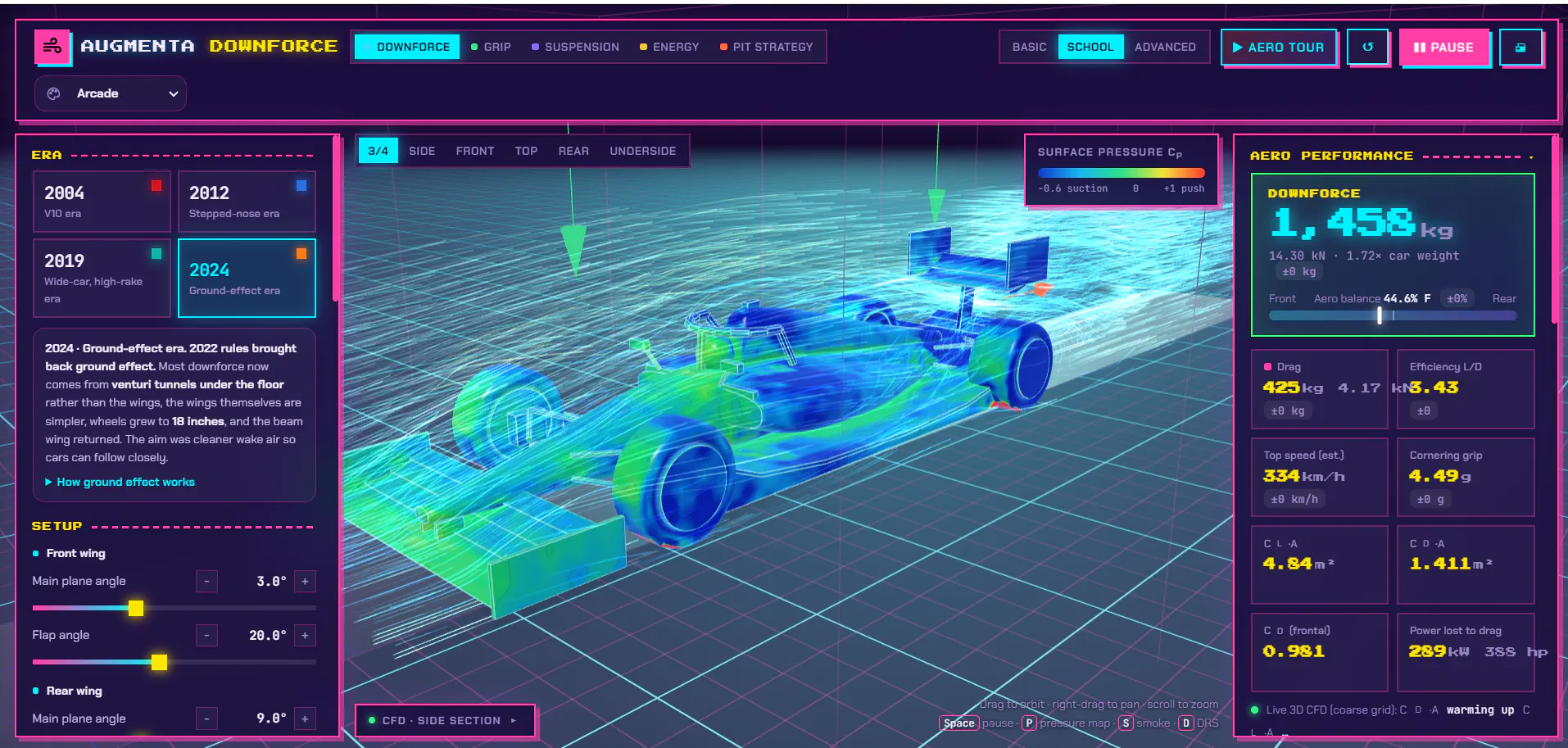Click the palette icon in theme selector
The width and height of the screenshot is (1568, 748).
54,93
